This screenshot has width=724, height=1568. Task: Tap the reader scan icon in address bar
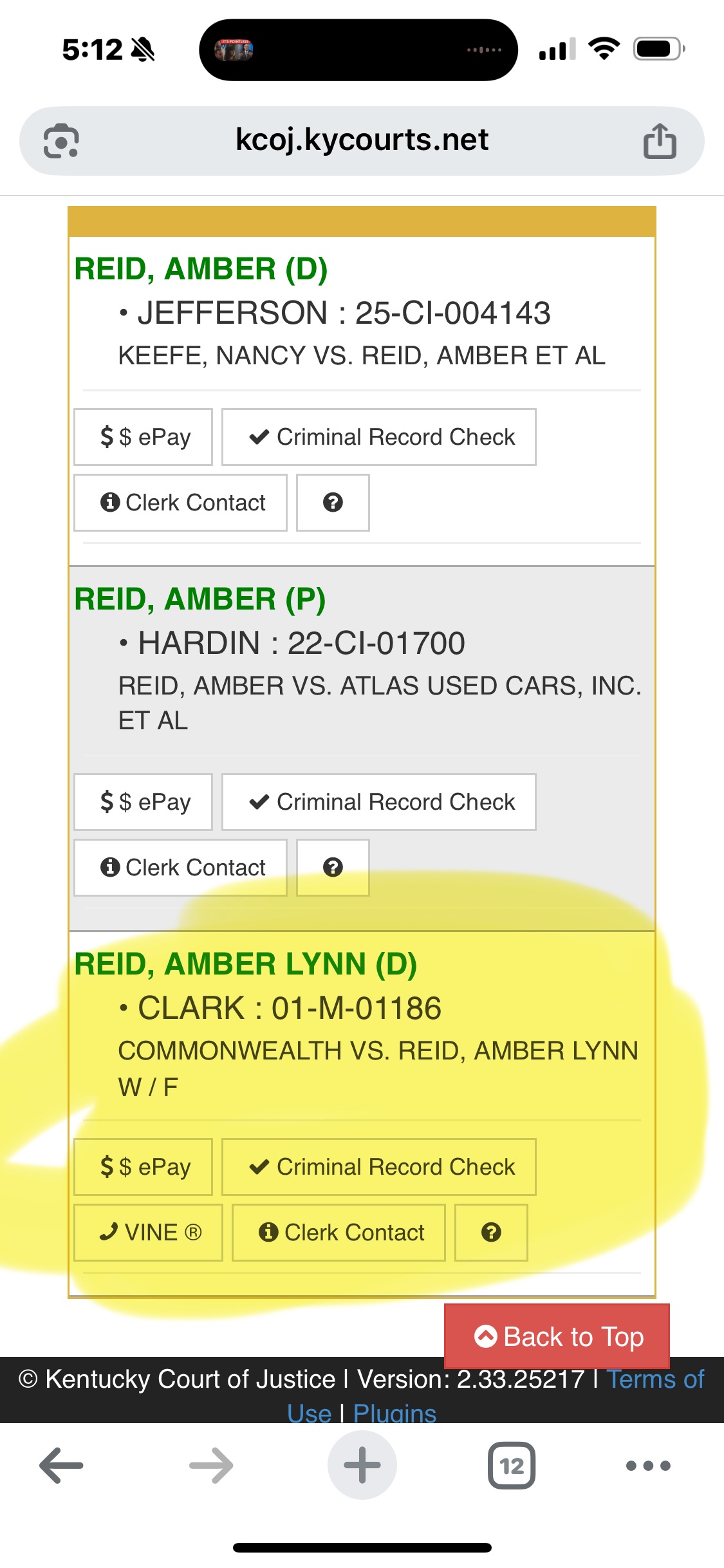61,141
